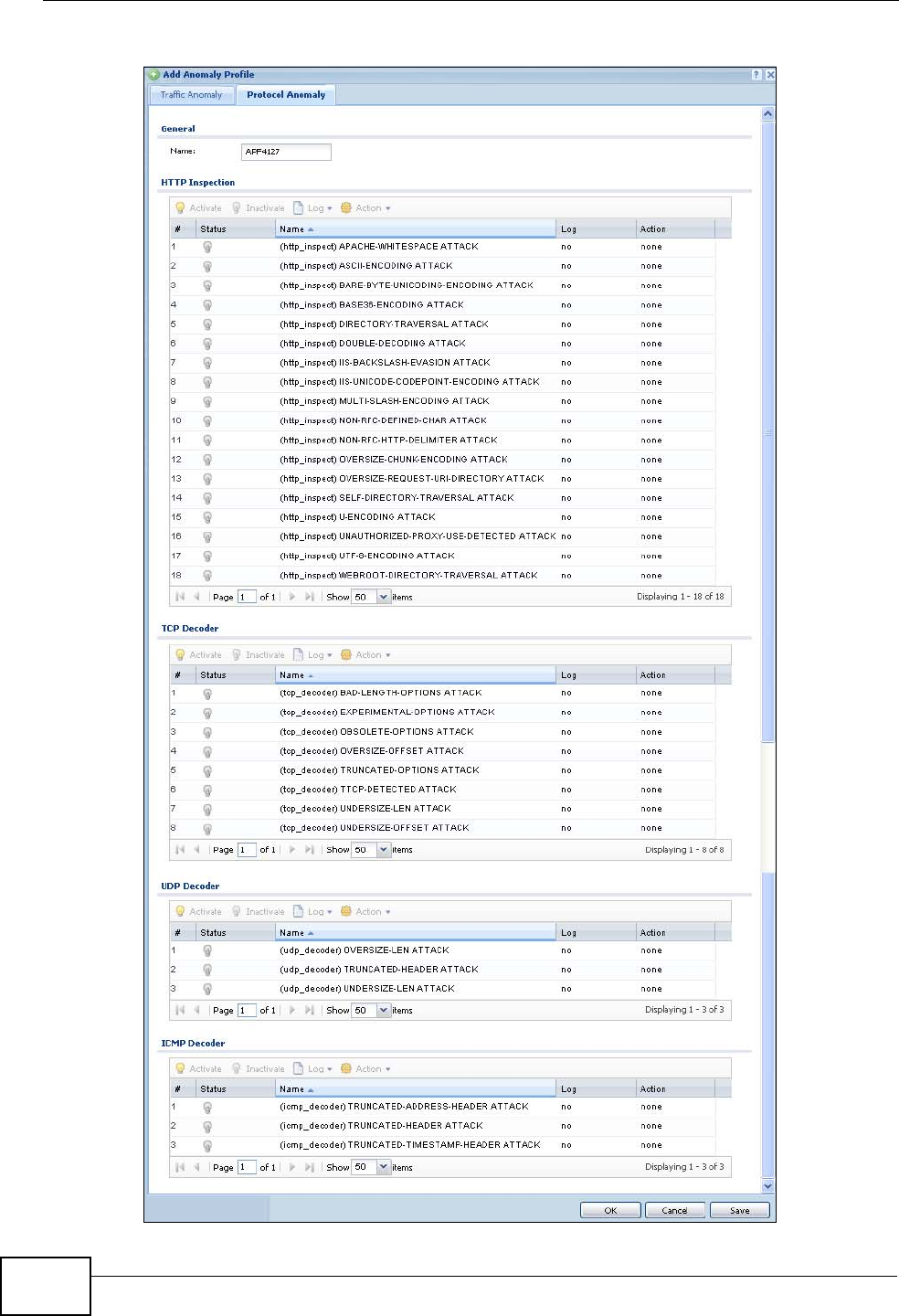899x1316 pixels.
Task: Click status bulb for ASCII-ENCODING ATTACK
Action: 207,266
